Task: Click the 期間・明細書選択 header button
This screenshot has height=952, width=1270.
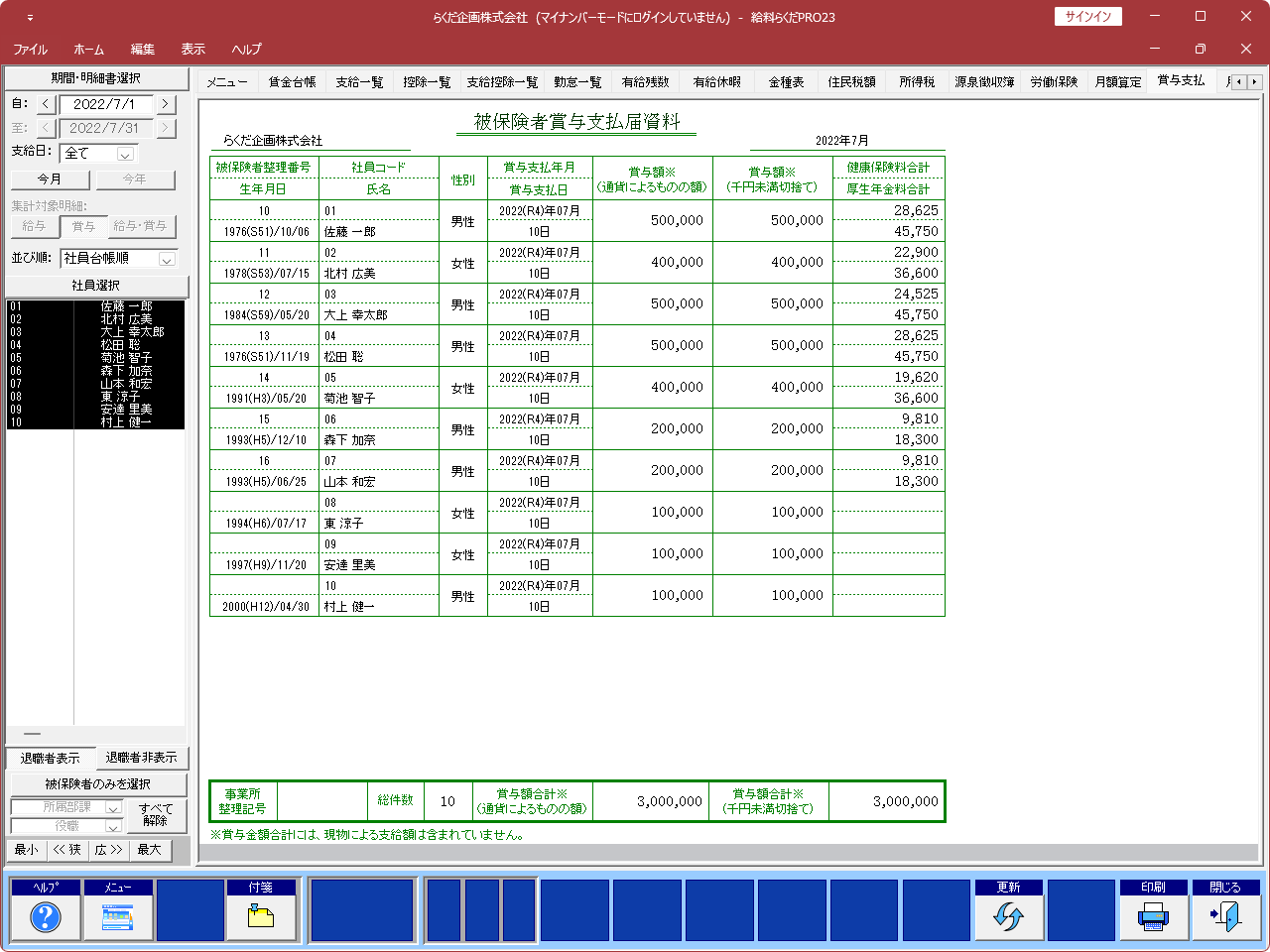Action: coord(96,78)
